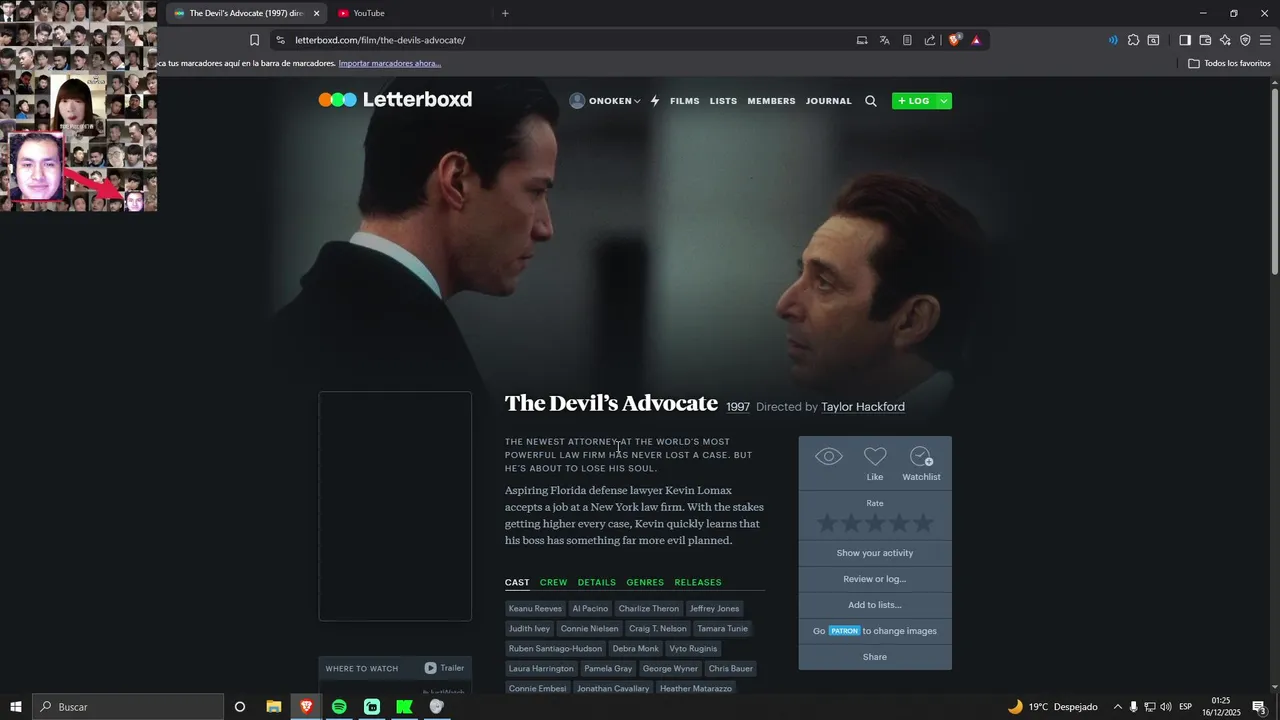Click Add to lists...
This screenshot has width=1280, height=720.
tap(875, 605)
